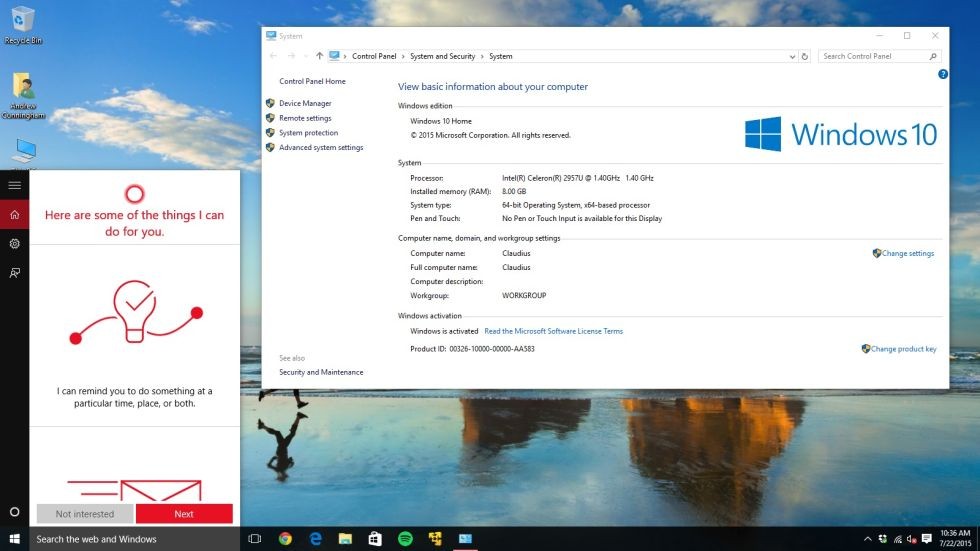Go up one level in Control Panel
This screenshot has height=551, width=980.
click(x=319, y=56)
